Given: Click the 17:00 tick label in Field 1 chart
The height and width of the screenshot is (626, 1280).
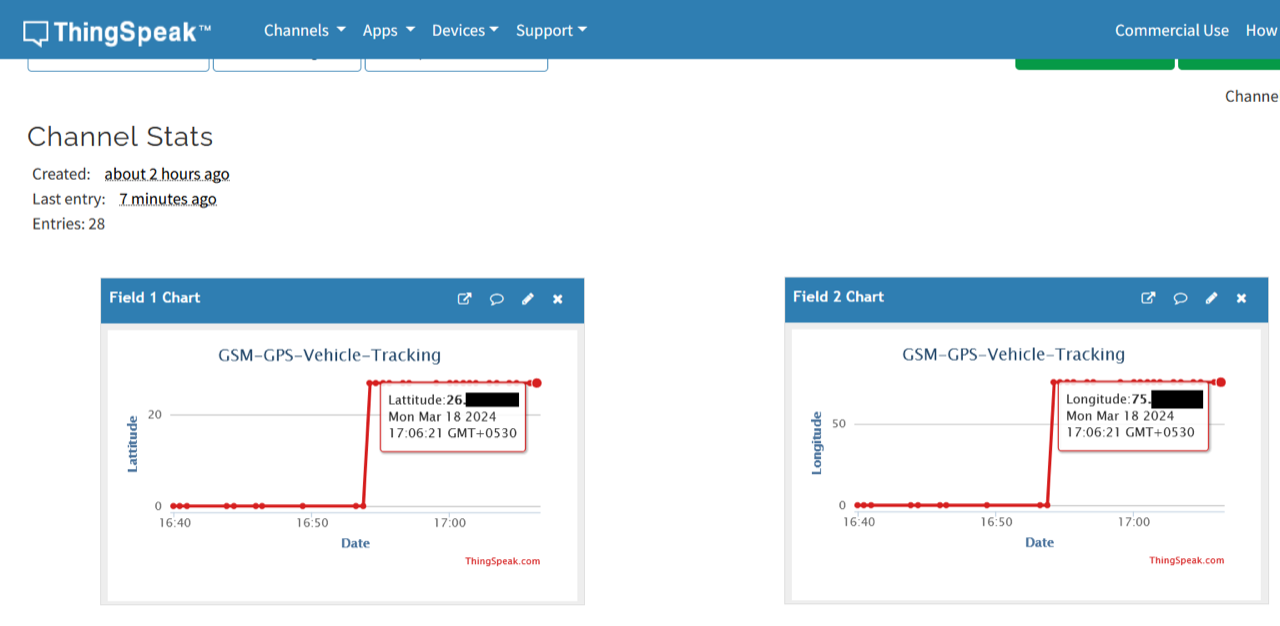Looking at the screenshot, I should 450,522.
